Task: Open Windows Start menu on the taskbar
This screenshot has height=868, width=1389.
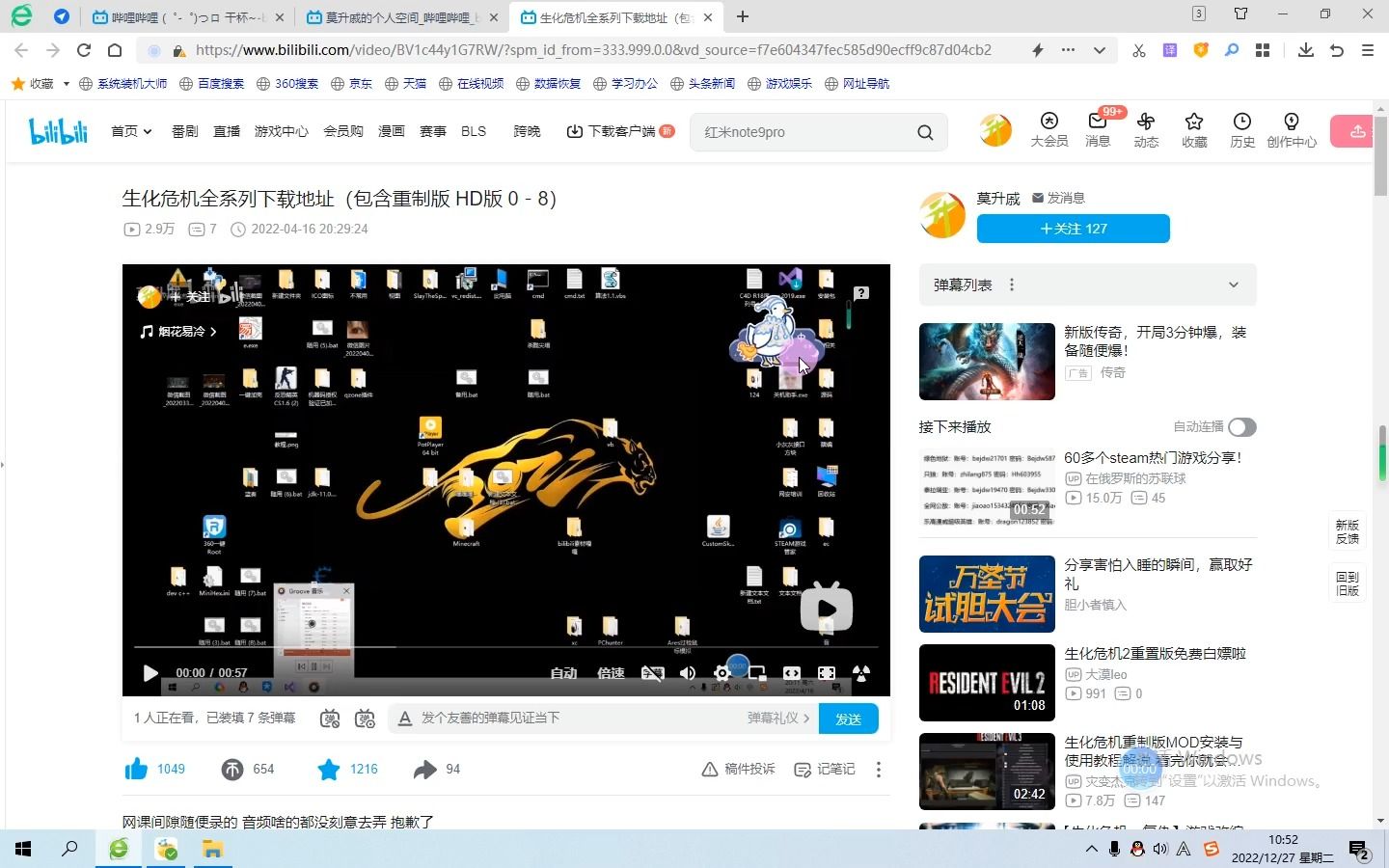Action: (23, 849)
